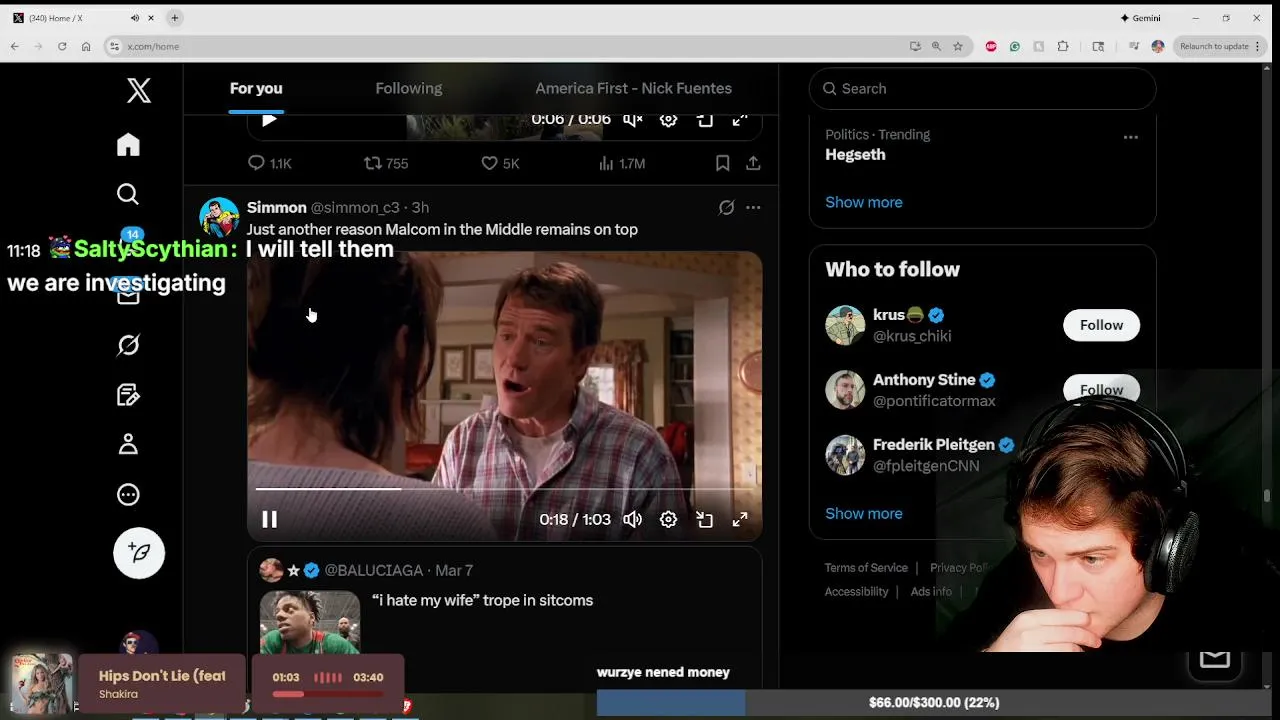Bookmark page with the star icon
This screenshot has height=720, width=1280.
[958, 46]
